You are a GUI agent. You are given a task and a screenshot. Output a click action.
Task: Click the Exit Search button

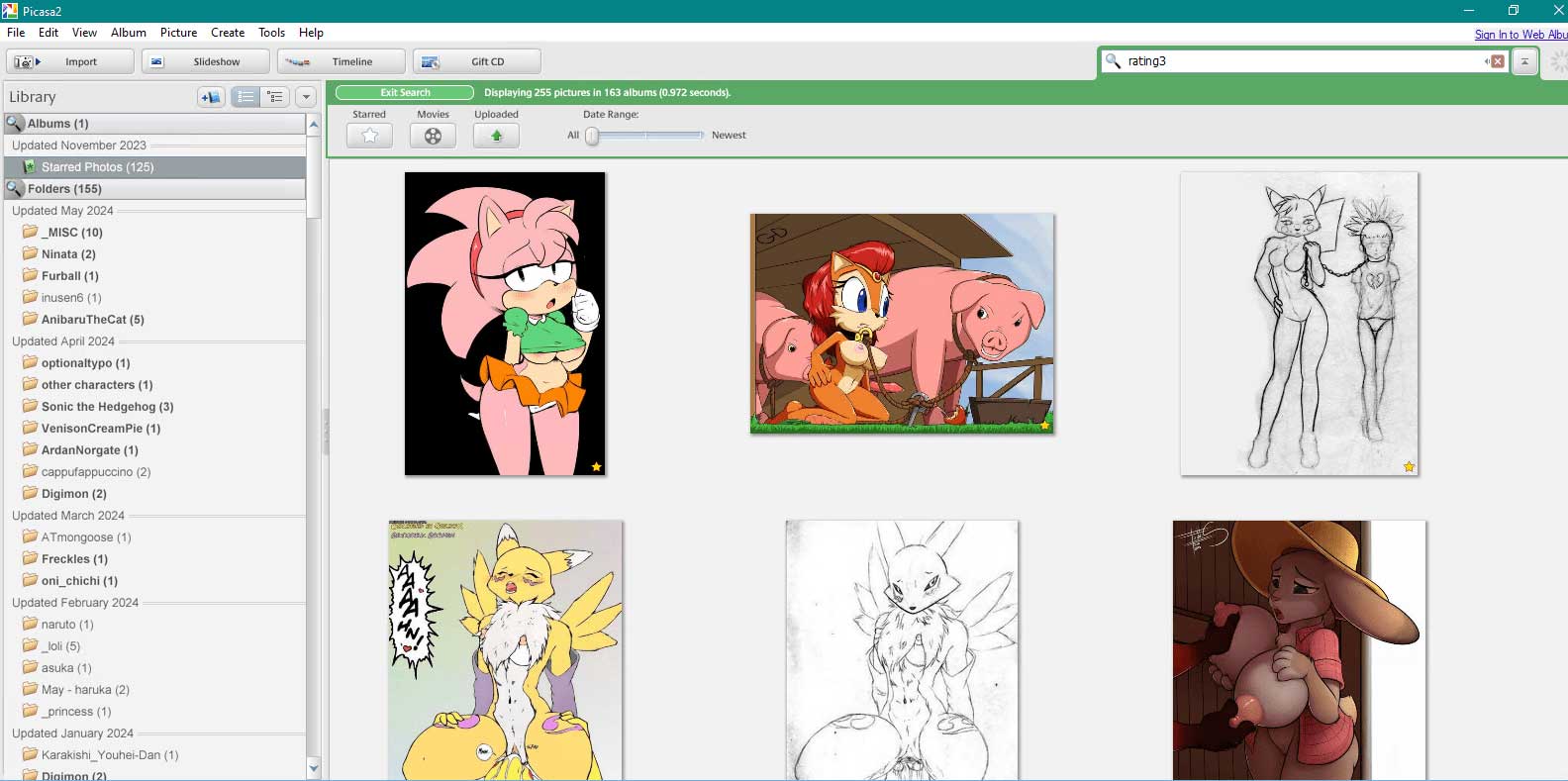(x=405, y=93)
